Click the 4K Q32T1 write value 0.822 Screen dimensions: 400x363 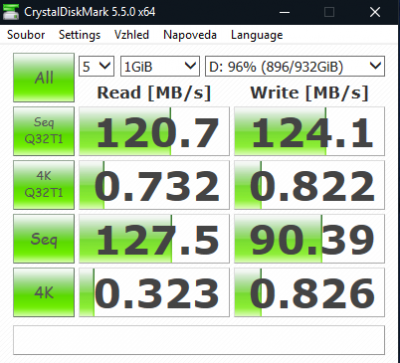[x=309, y=185]
